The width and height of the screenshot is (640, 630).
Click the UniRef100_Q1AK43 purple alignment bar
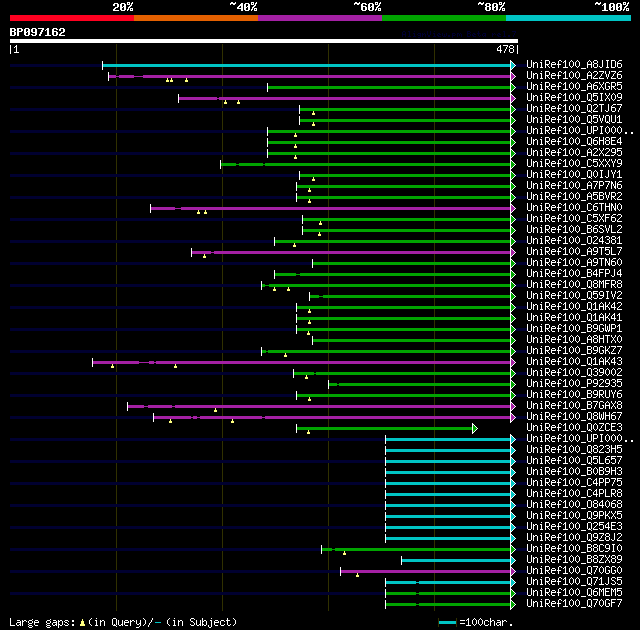[x=301, y=362]
